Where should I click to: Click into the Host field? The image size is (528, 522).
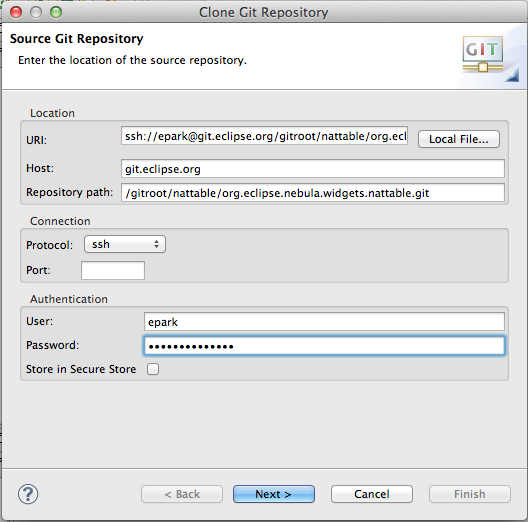click(313, 168)
